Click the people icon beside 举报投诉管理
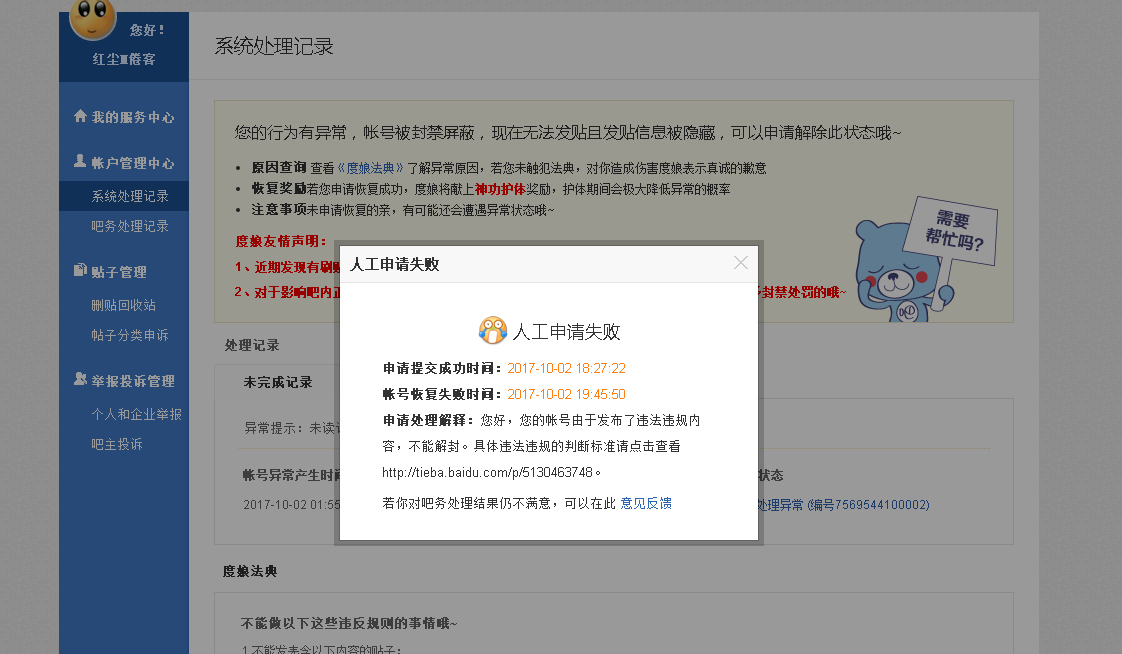 click(80, 380)
